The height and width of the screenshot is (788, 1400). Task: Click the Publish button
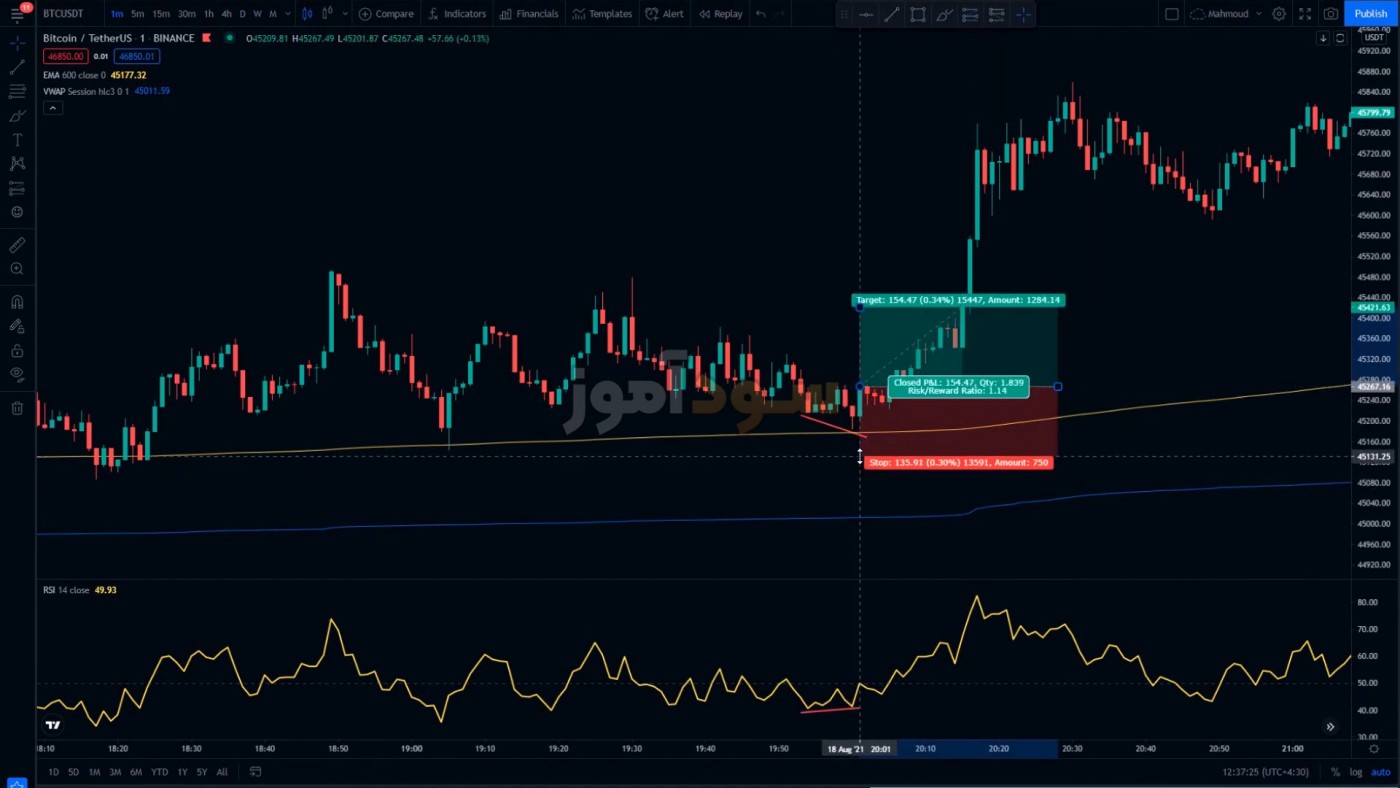pos(1371,14)
